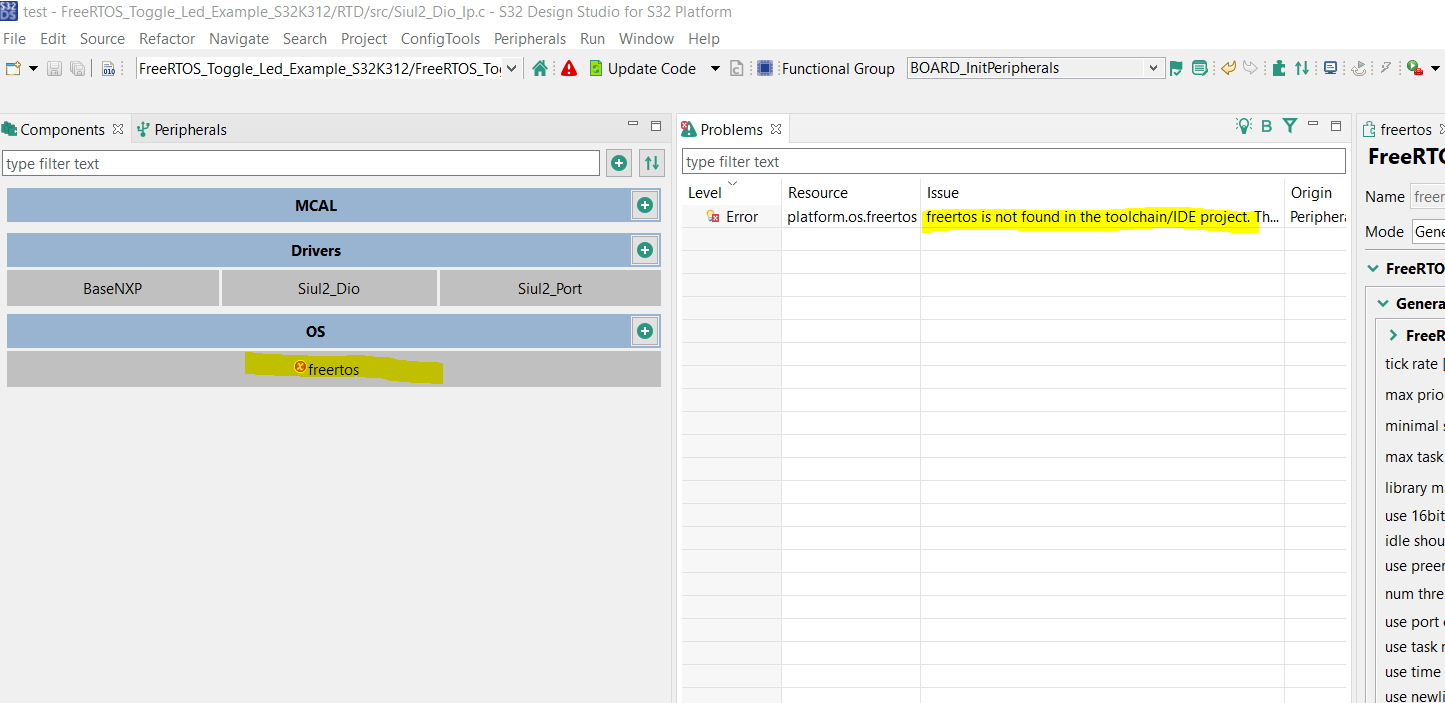Screen dimensions: 1445x703
Task: Click the up-down arrows icon in main toolbar
Action: coord(1302,68)
